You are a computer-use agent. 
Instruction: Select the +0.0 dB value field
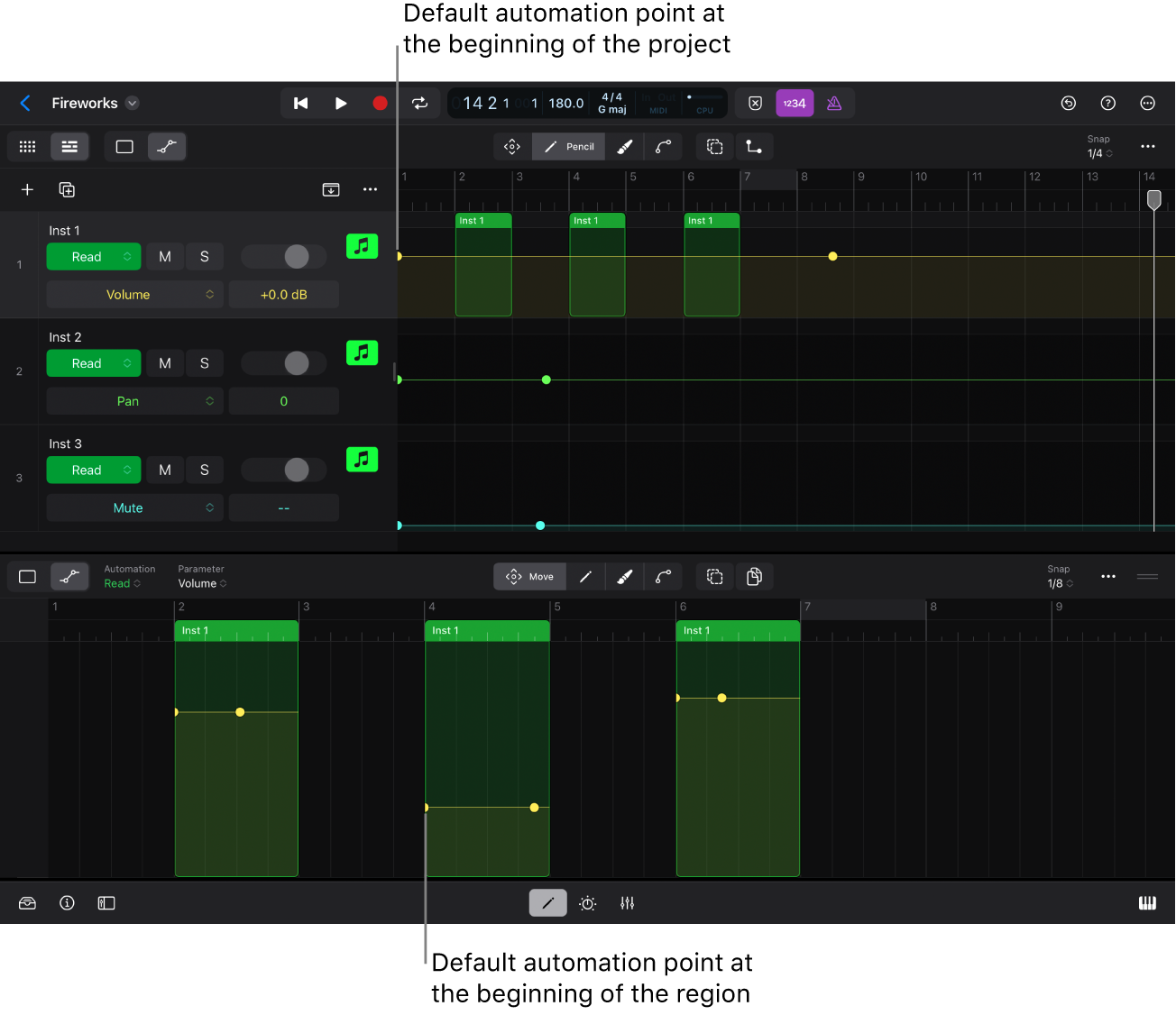284,295
